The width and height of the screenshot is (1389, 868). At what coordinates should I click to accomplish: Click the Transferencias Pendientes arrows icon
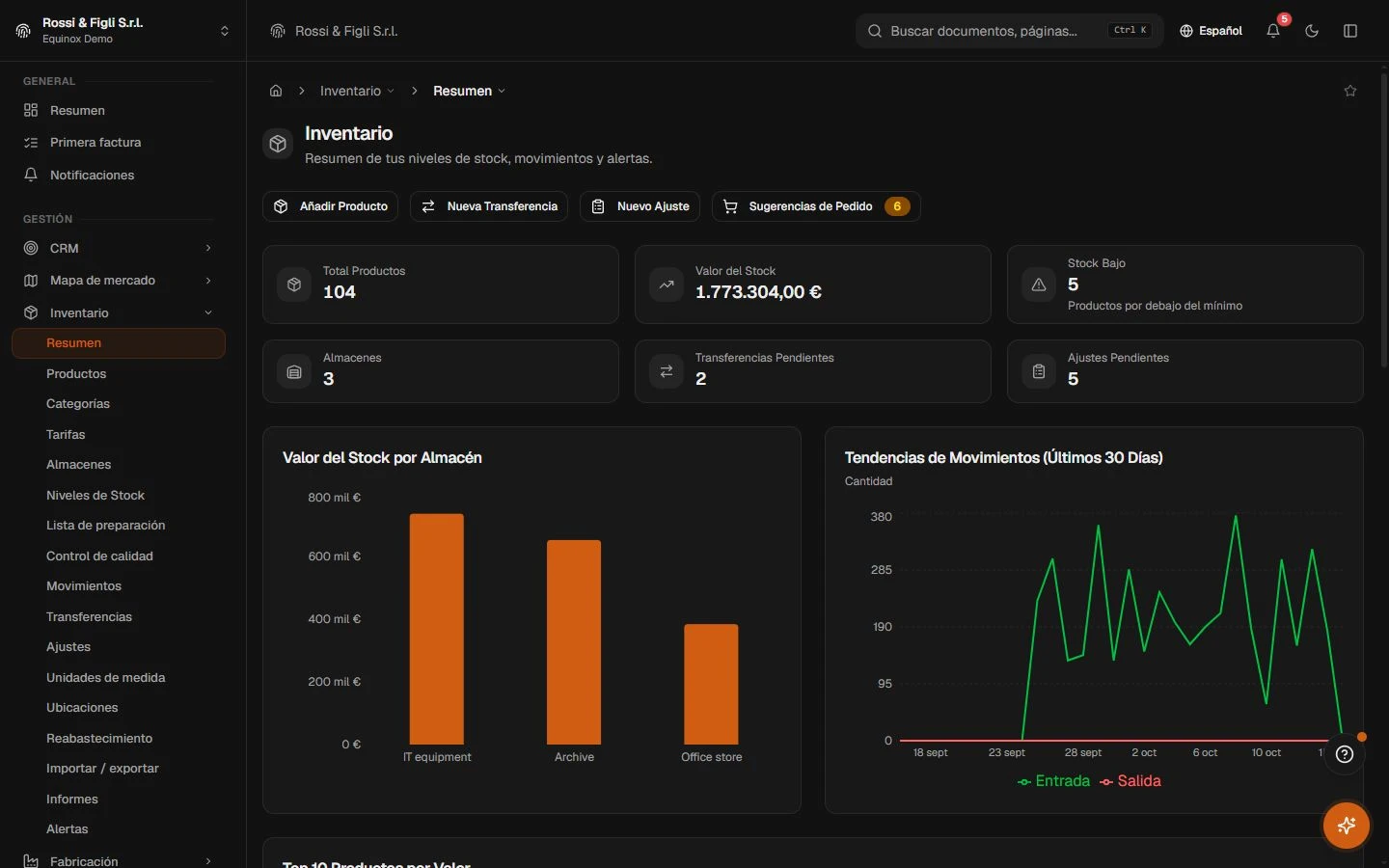point(667,371)
